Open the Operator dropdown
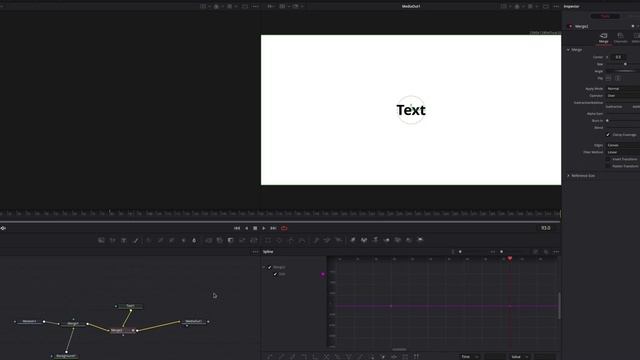The image size is (640, 360). point(623,96)
